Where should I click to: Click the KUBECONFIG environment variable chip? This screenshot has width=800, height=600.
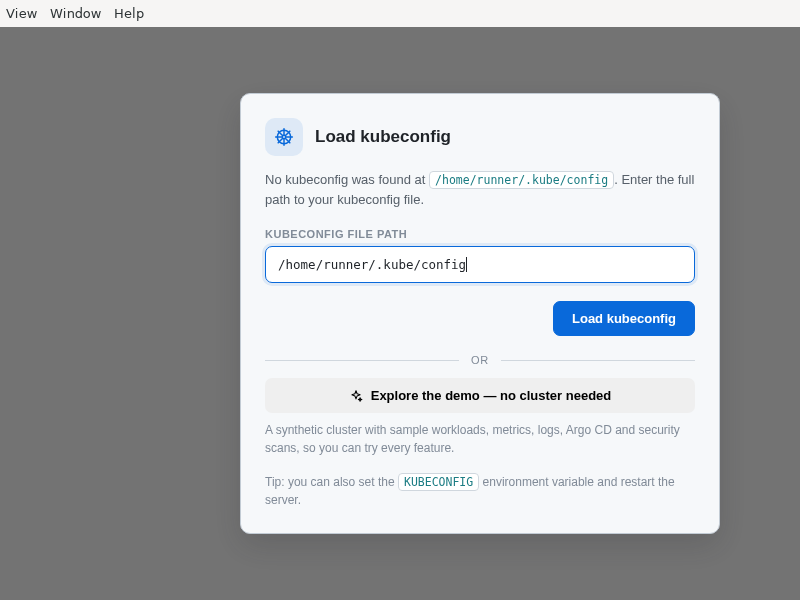pyautogui.click(x=438, y=482)
